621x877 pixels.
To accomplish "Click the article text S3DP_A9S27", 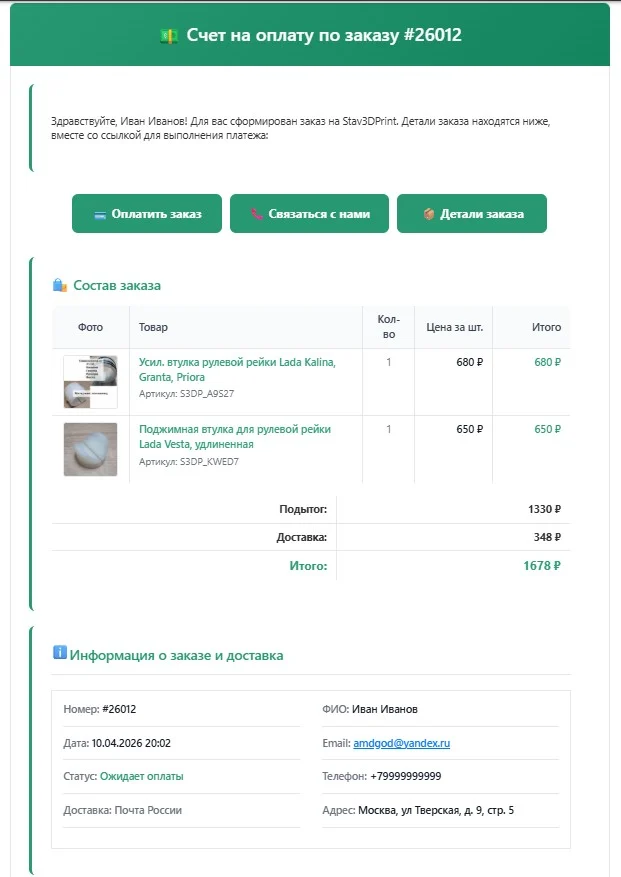I will point(207,394).
